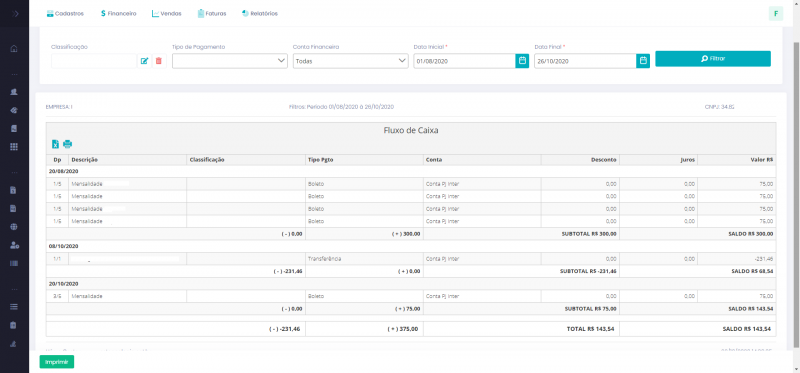Open the calendar picker for Data Final

click(643, 61)
